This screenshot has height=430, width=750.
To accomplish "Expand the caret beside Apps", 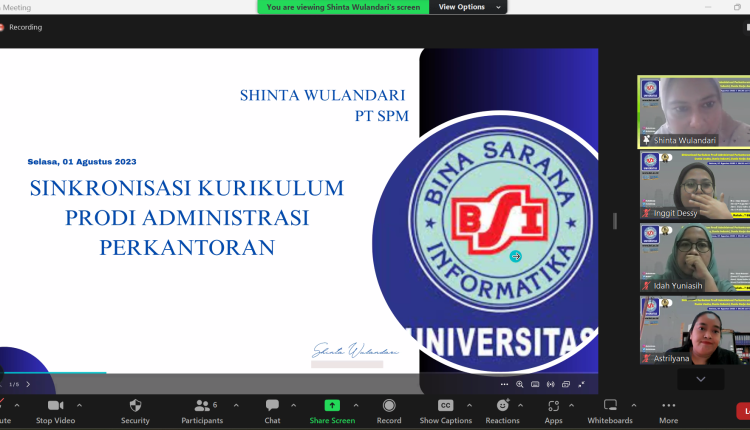I will coord(572,406).
